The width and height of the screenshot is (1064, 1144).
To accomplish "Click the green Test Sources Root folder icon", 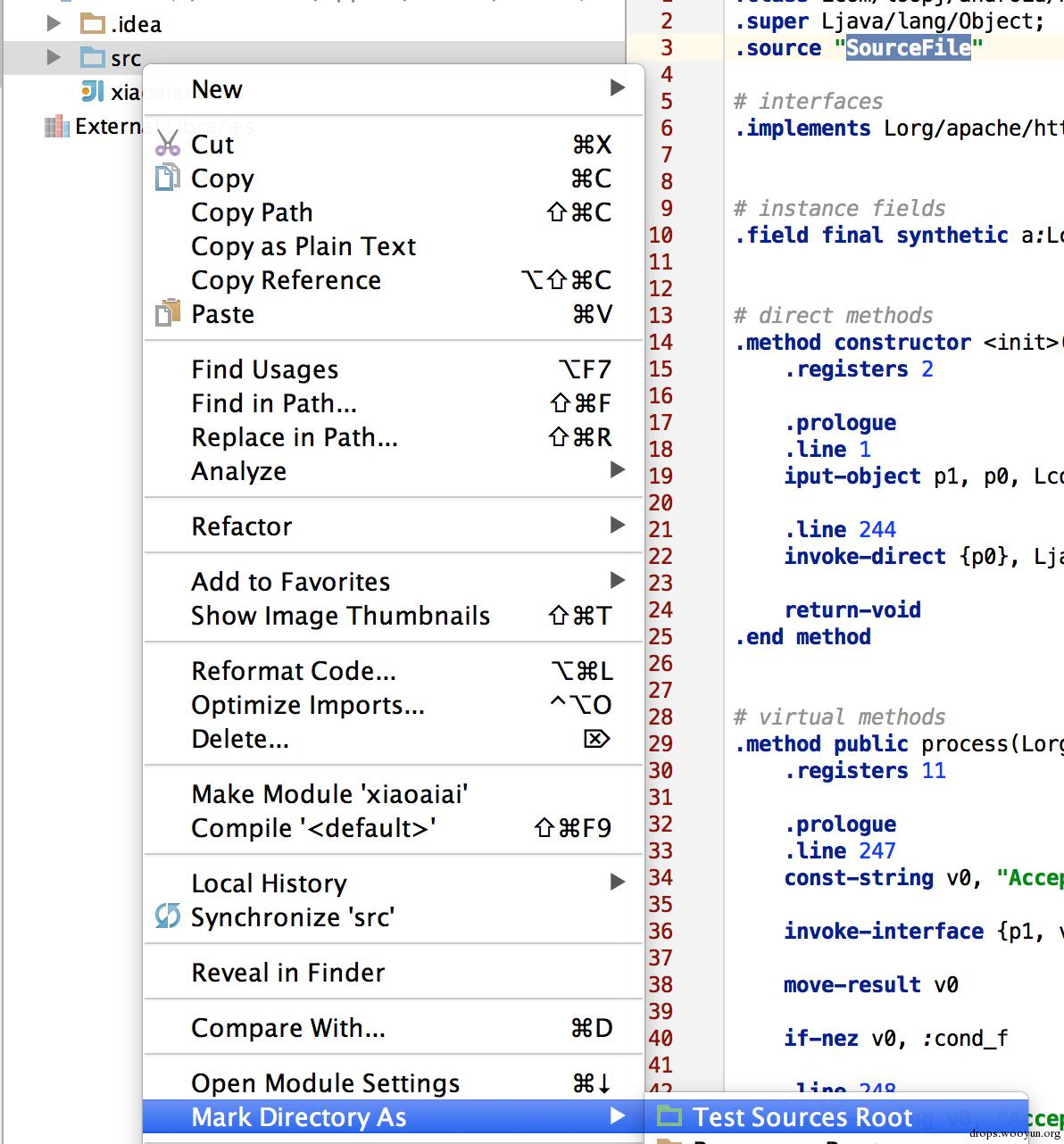I will [669, 1115].
